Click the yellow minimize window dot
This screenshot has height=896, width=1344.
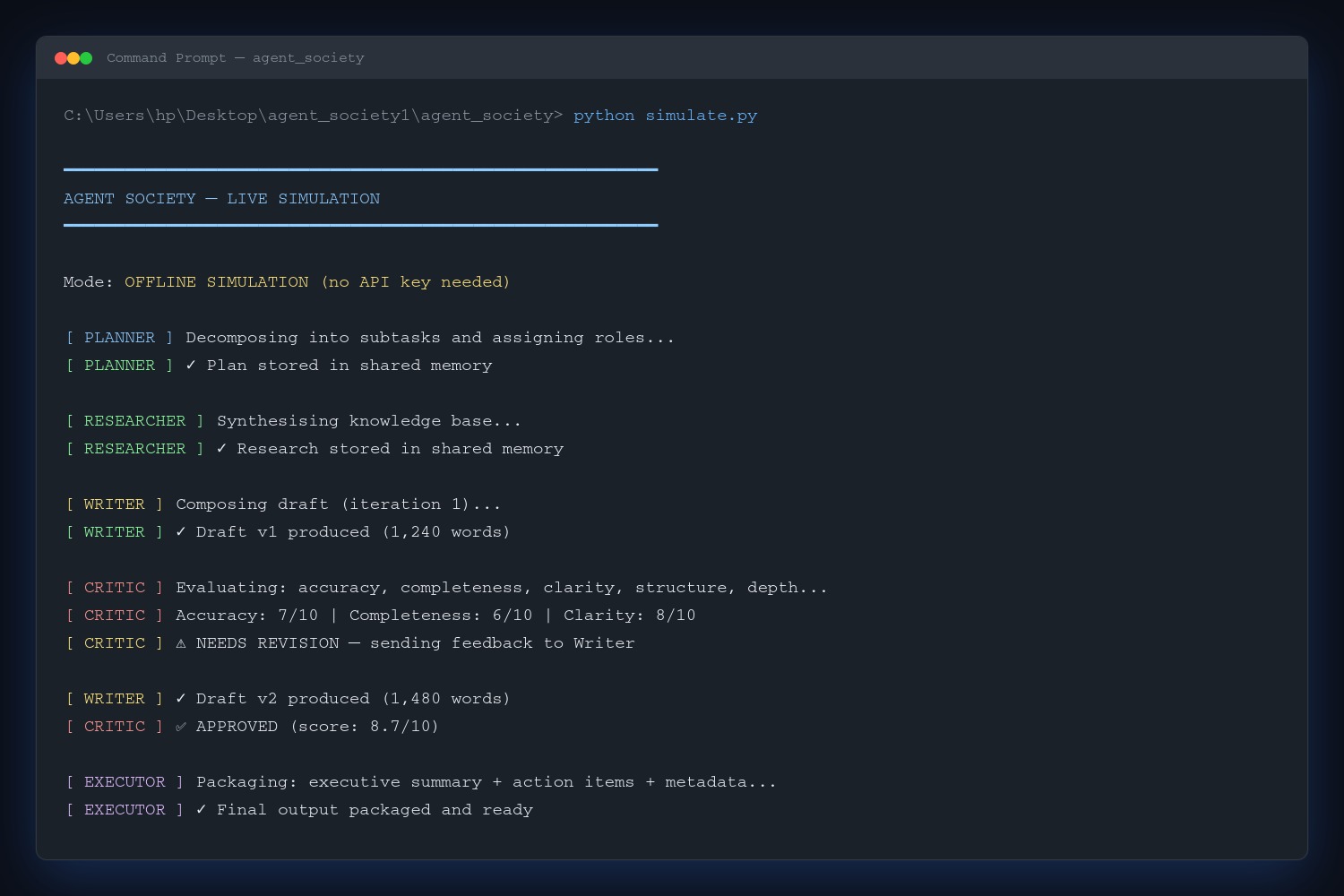pyautogui.click(x=73, y=58)
